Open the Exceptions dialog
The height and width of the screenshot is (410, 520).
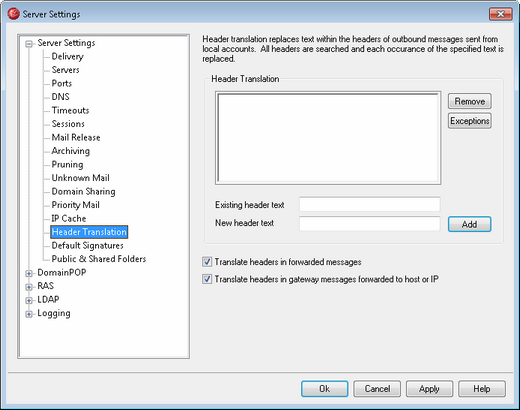(x=469, y=121)
